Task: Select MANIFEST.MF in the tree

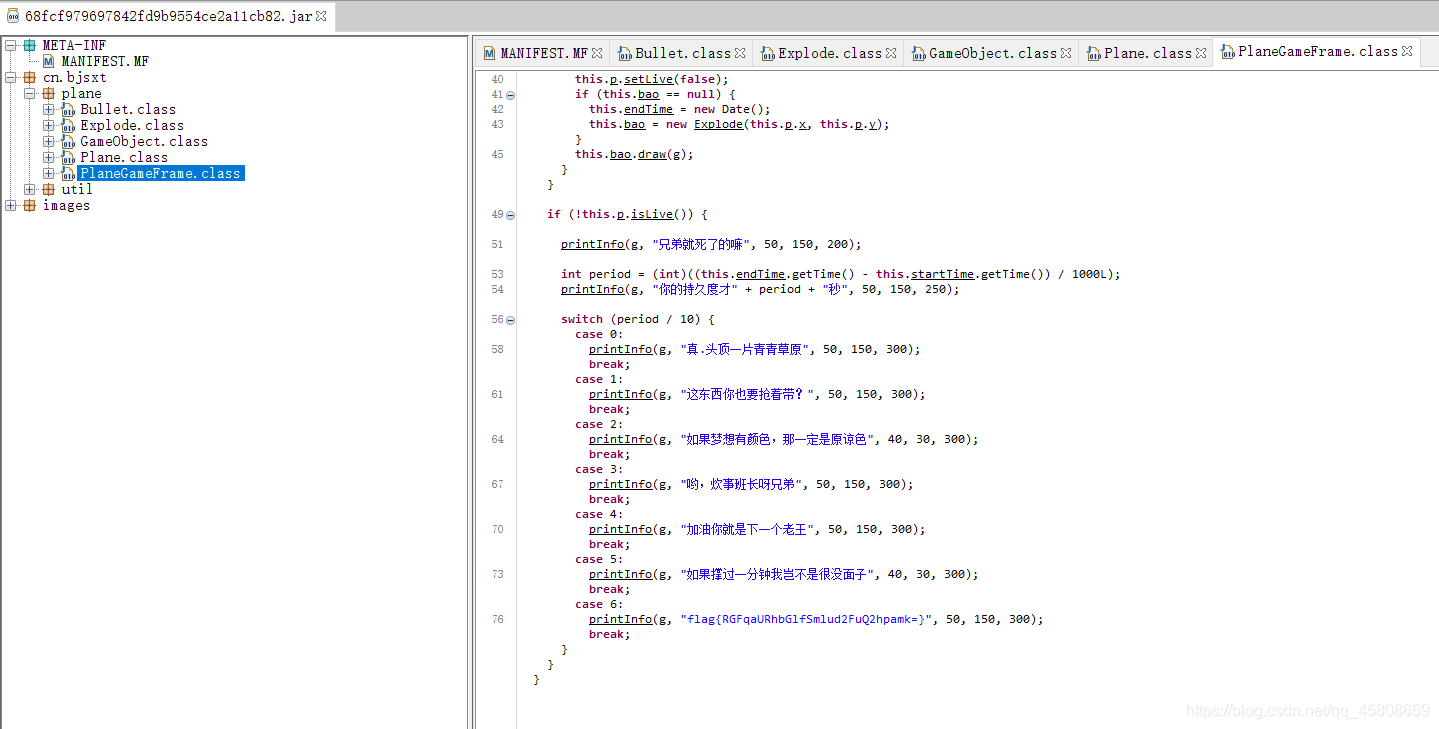Action: click(x=105, y=61)
